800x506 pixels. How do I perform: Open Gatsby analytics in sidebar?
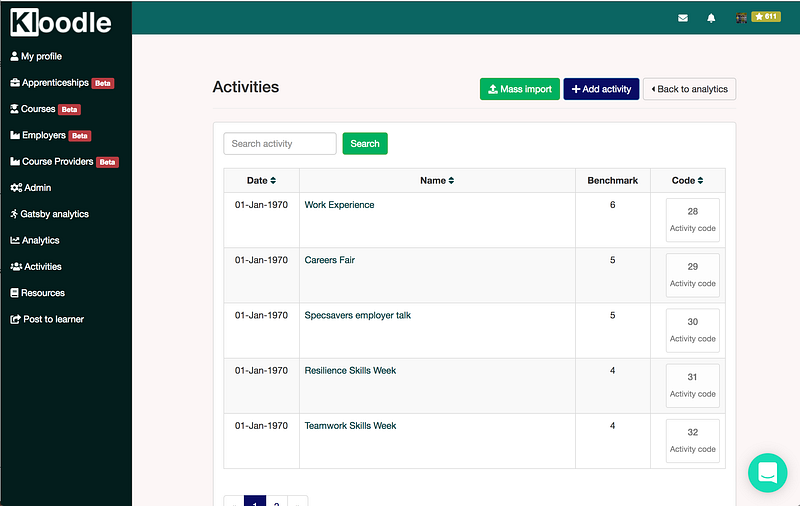point(49,214)
